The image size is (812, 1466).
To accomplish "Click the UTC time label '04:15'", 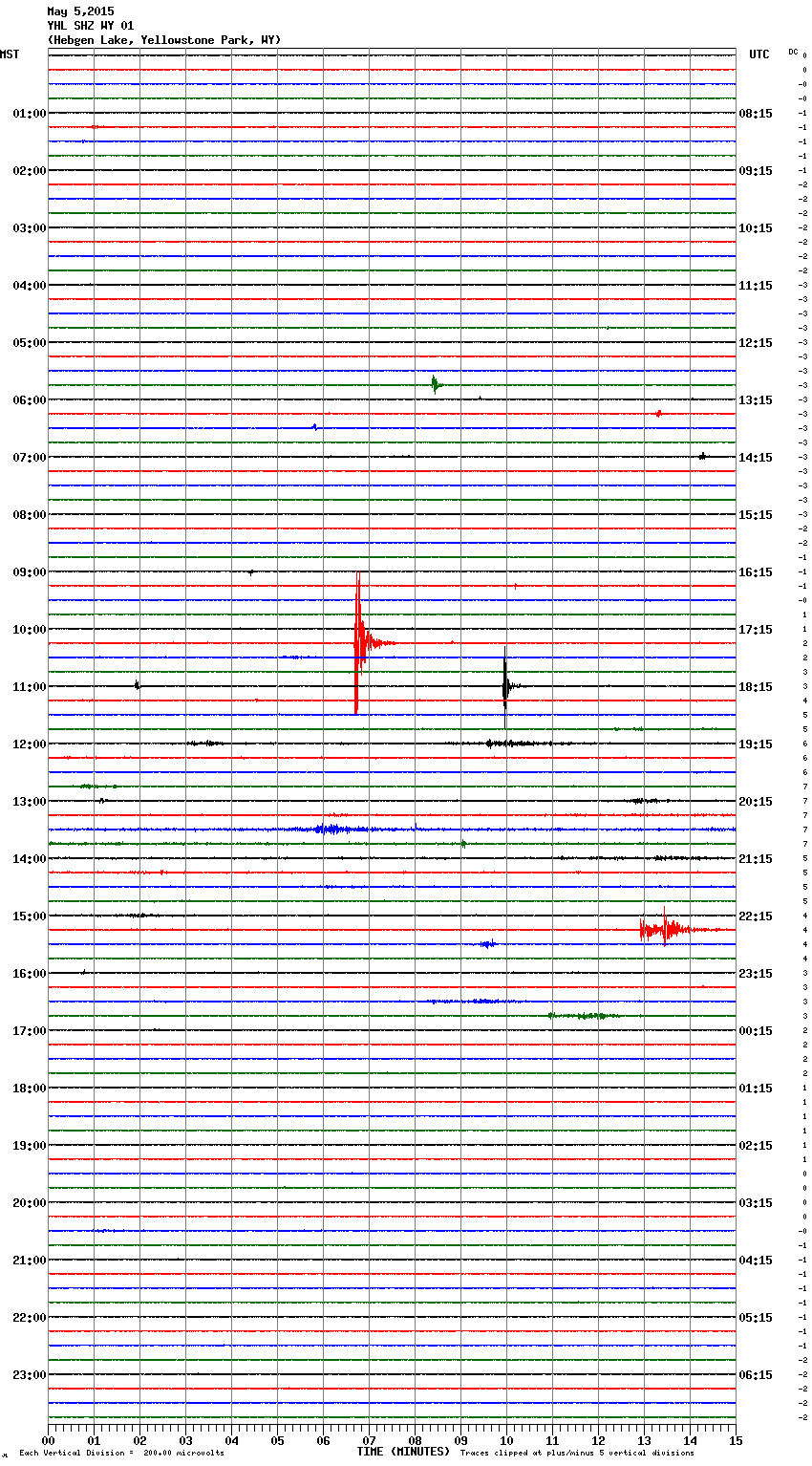I will click(x=756, y=1261).
